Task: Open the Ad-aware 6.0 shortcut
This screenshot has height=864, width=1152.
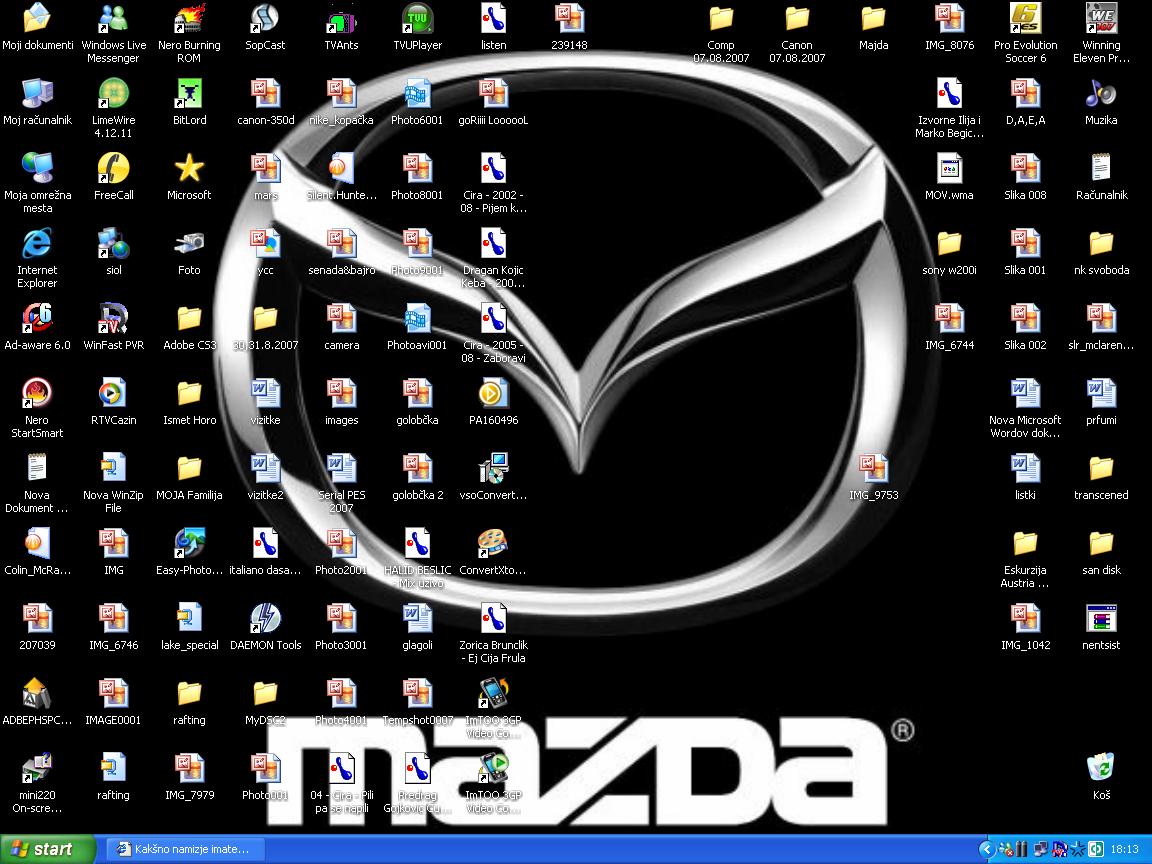Action: pos(37,319)
